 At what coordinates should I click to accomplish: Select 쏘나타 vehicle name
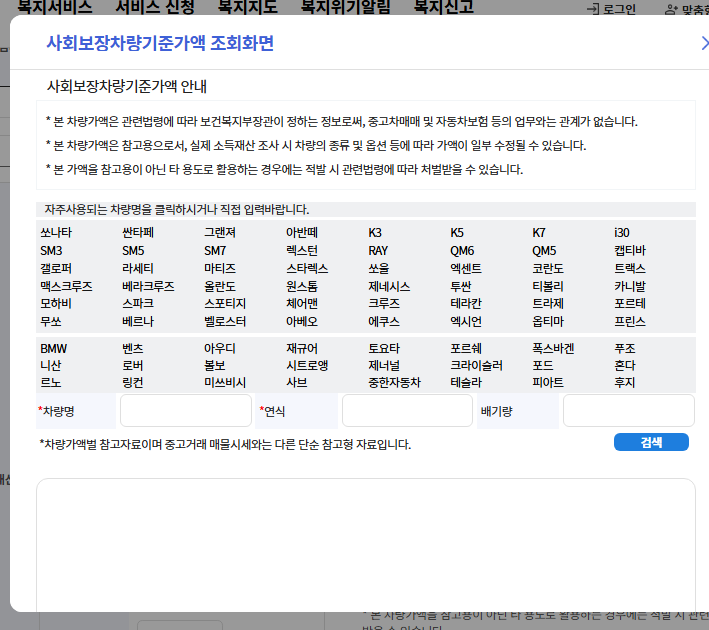pos(56,232)
